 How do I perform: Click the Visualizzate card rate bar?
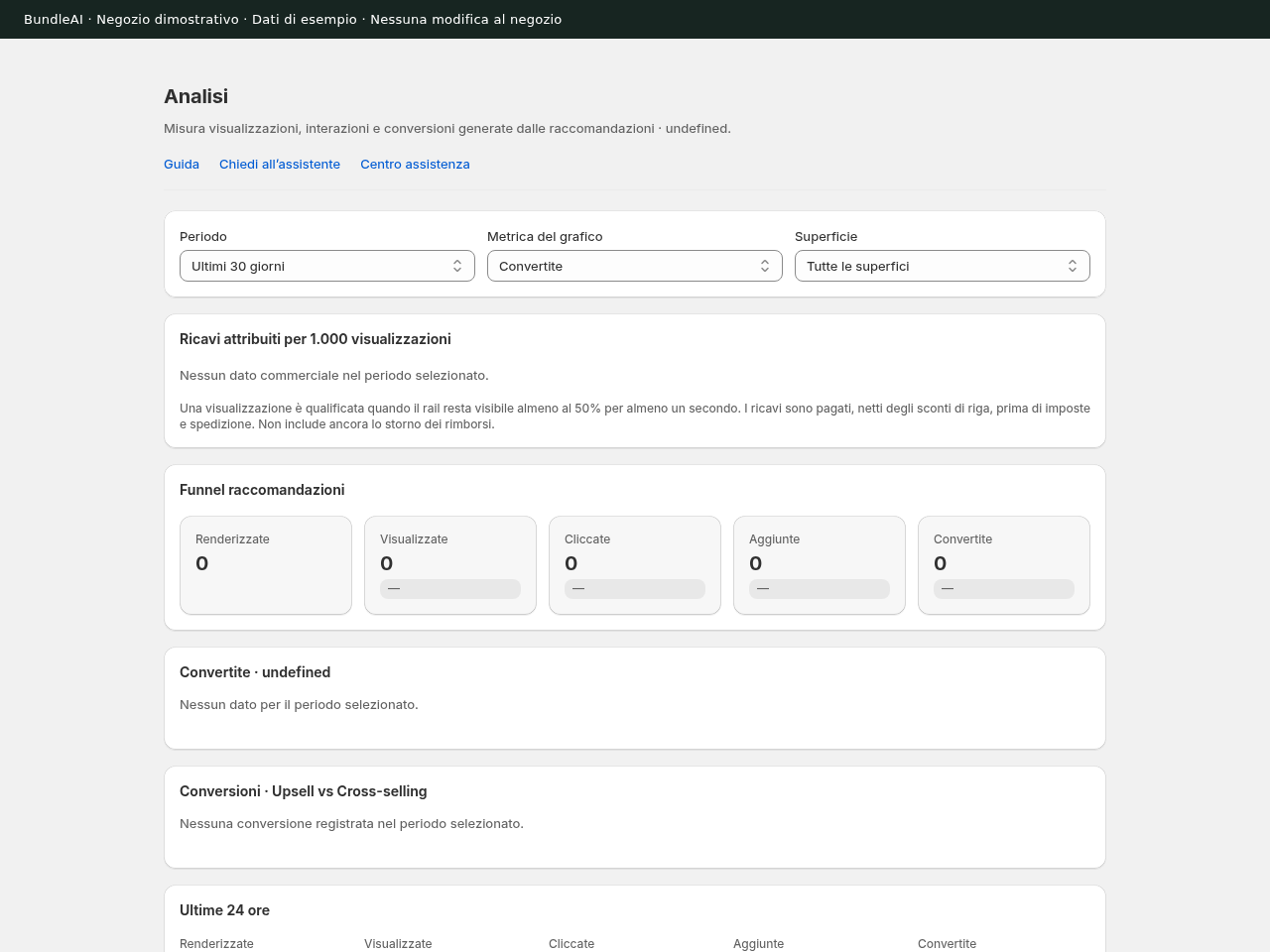[x=450, y=589]
